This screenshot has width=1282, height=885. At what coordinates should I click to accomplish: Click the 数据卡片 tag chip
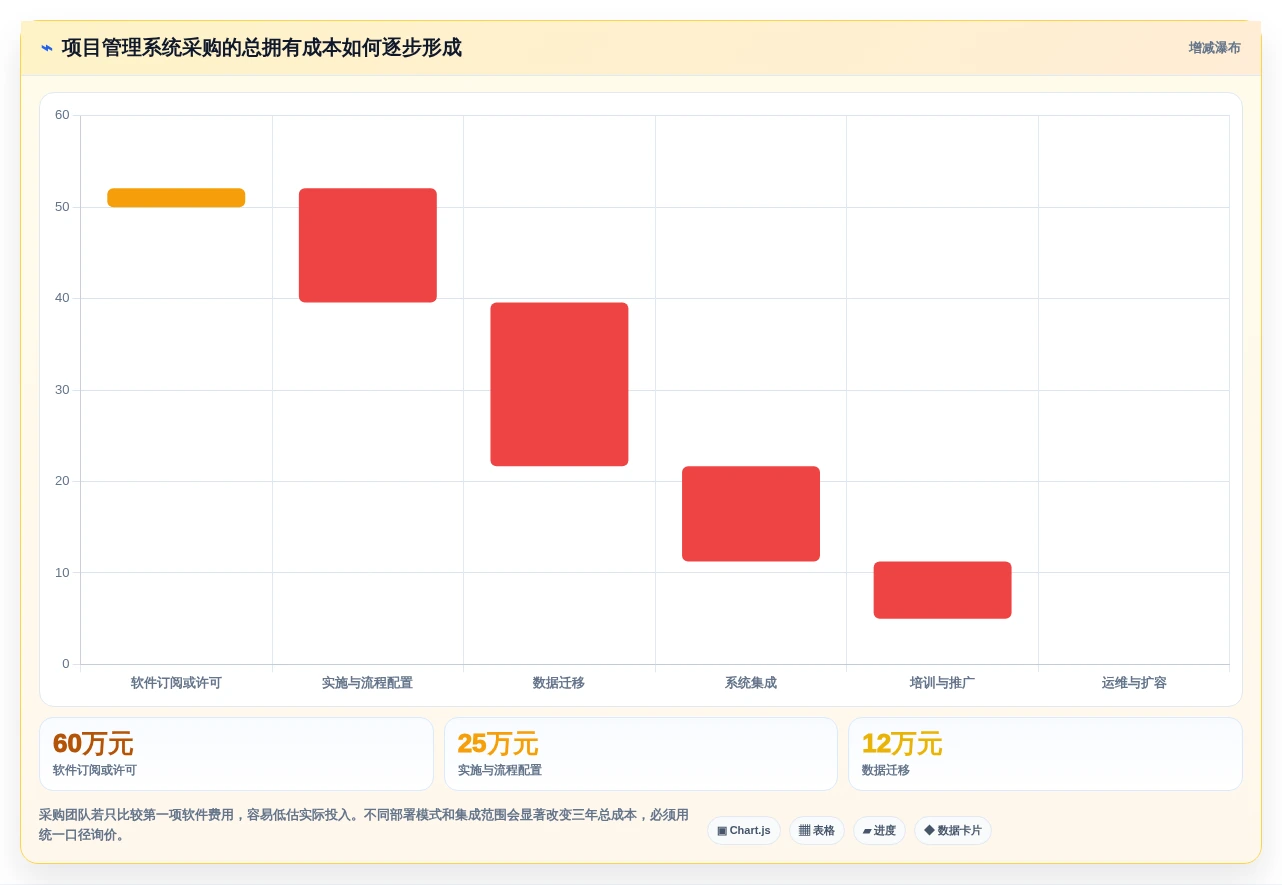point(953,831)
